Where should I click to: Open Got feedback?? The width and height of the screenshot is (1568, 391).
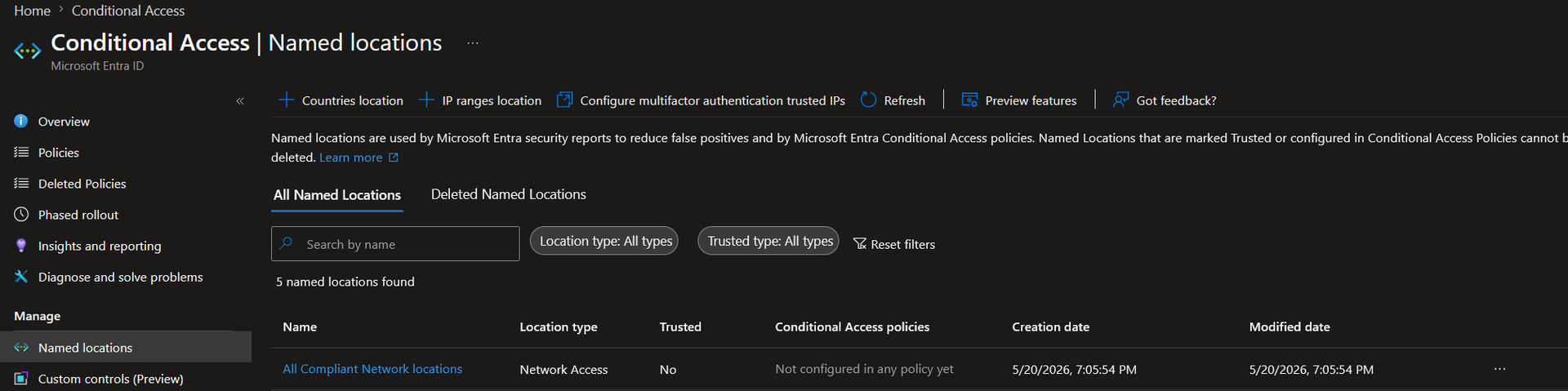[x=1176, y=100]
